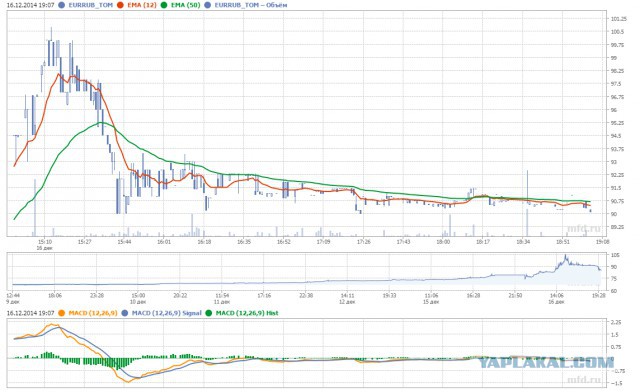Click the 15:10 time axis label

point(45,242)
